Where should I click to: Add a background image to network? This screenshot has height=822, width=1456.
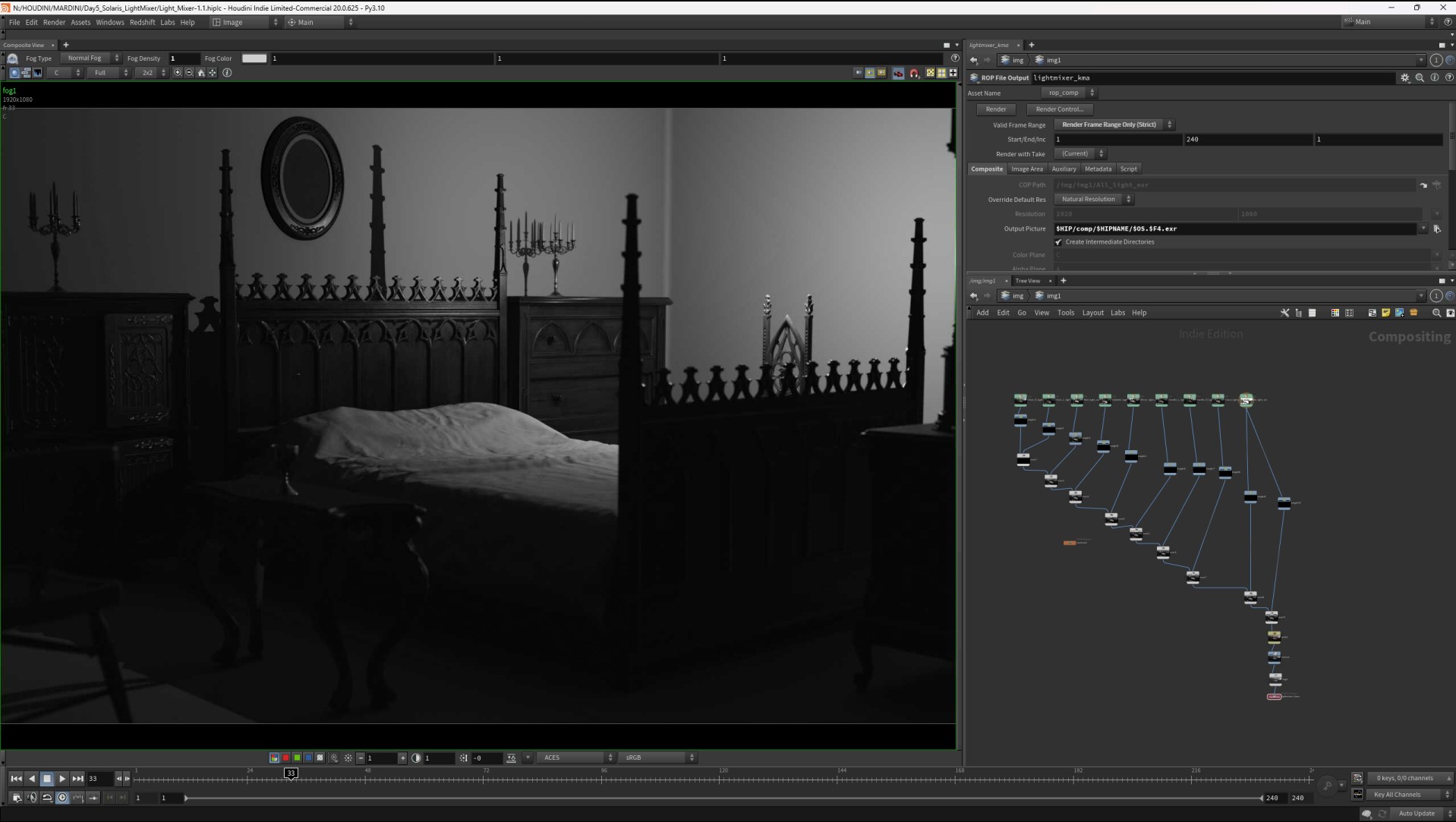tap(1399, 313)
